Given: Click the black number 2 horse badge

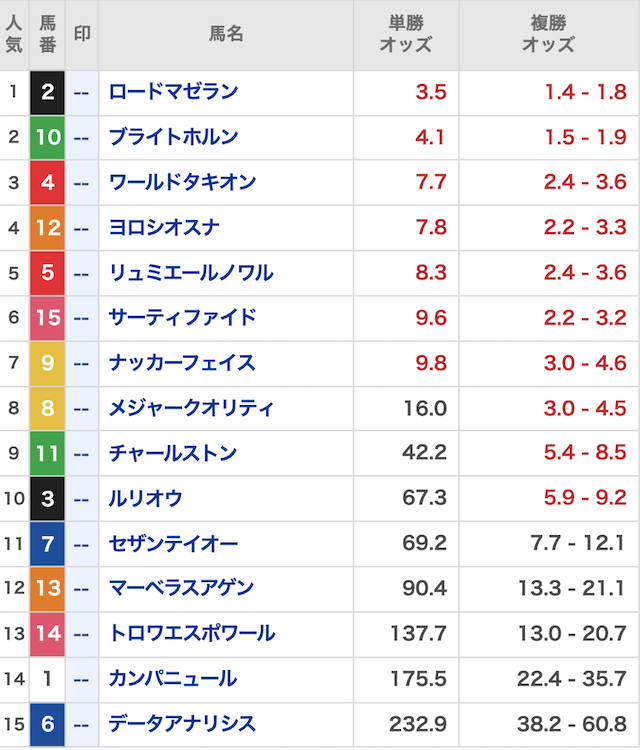Looking at the screenshot, I should point(48,93).
